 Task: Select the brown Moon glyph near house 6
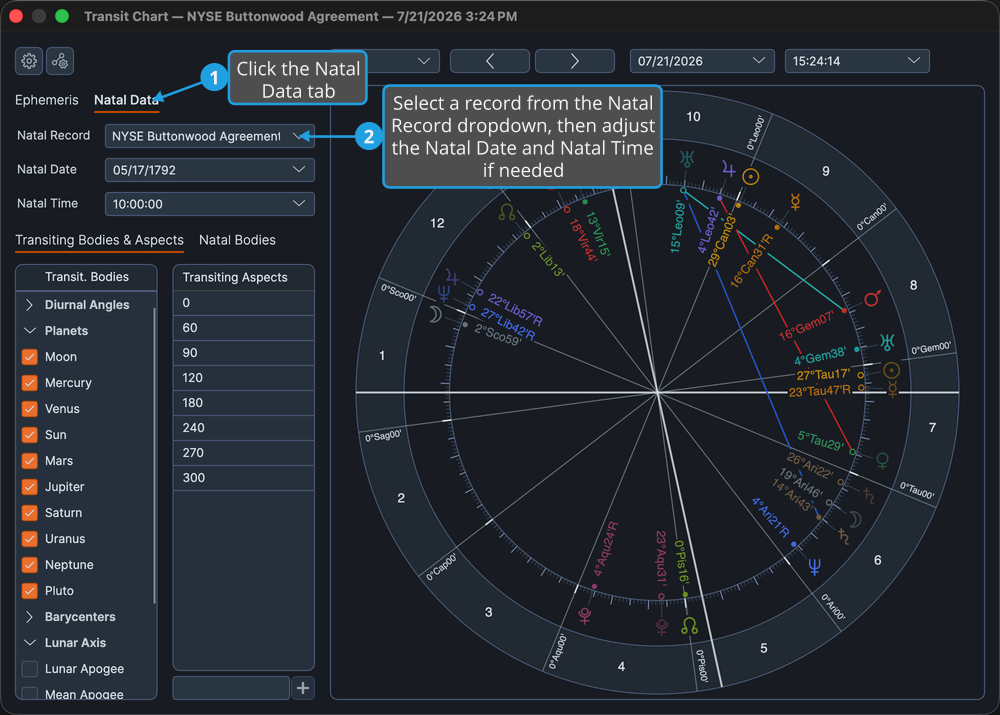click(855, 519)
